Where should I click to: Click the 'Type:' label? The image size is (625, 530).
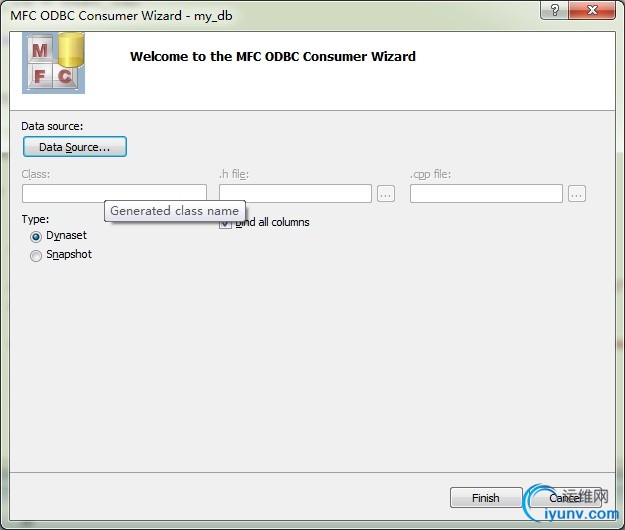35,219
